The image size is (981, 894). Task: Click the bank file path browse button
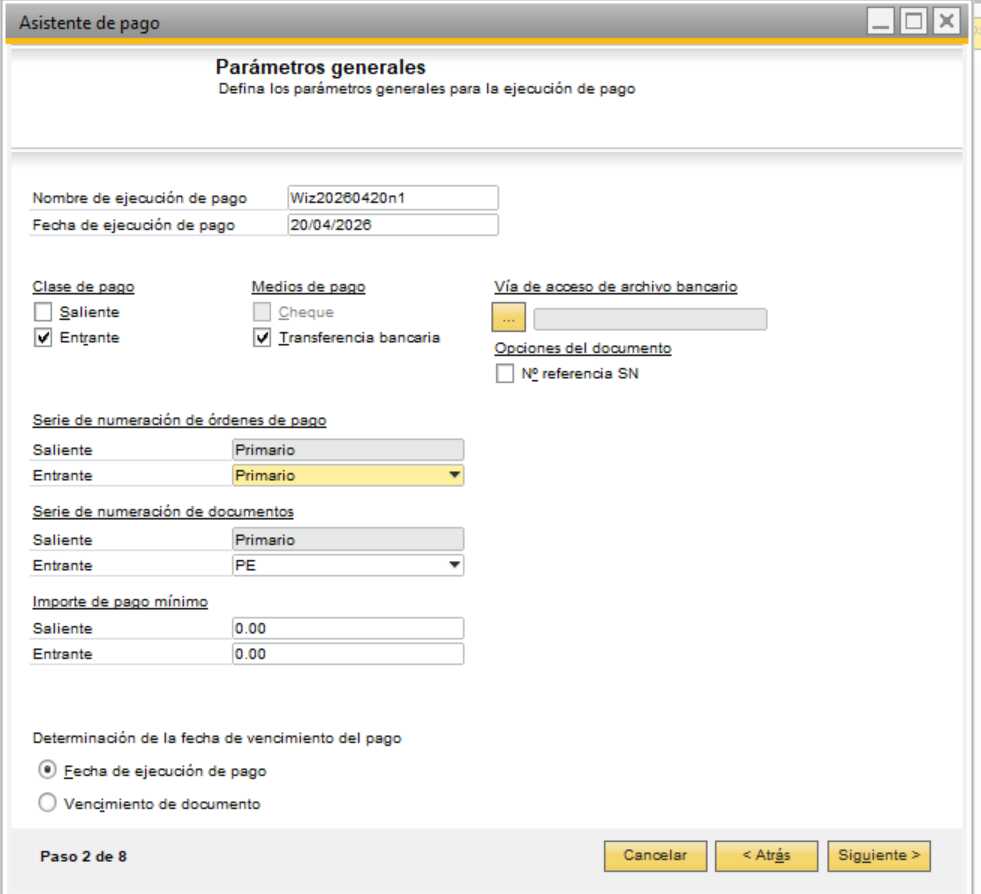click(508, 318)
